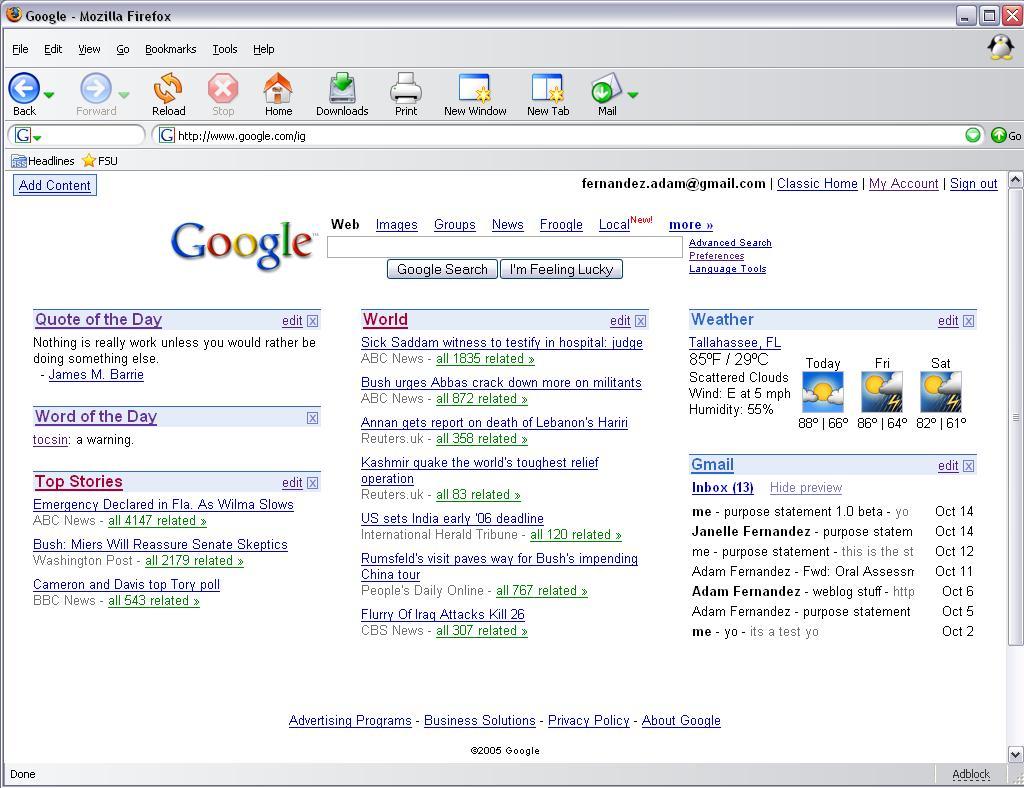
Task: Open the Tallahassee, FL weather link
Action: (x=735, y=343)
